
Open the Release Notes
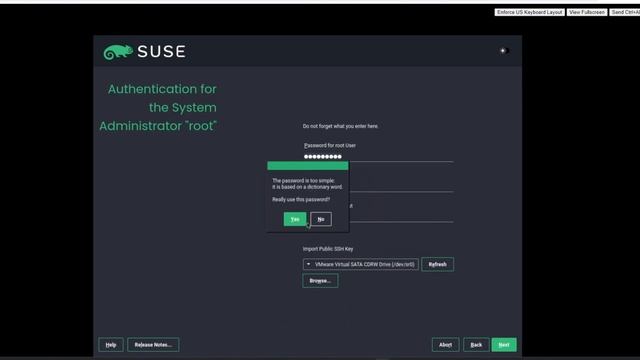153,345
